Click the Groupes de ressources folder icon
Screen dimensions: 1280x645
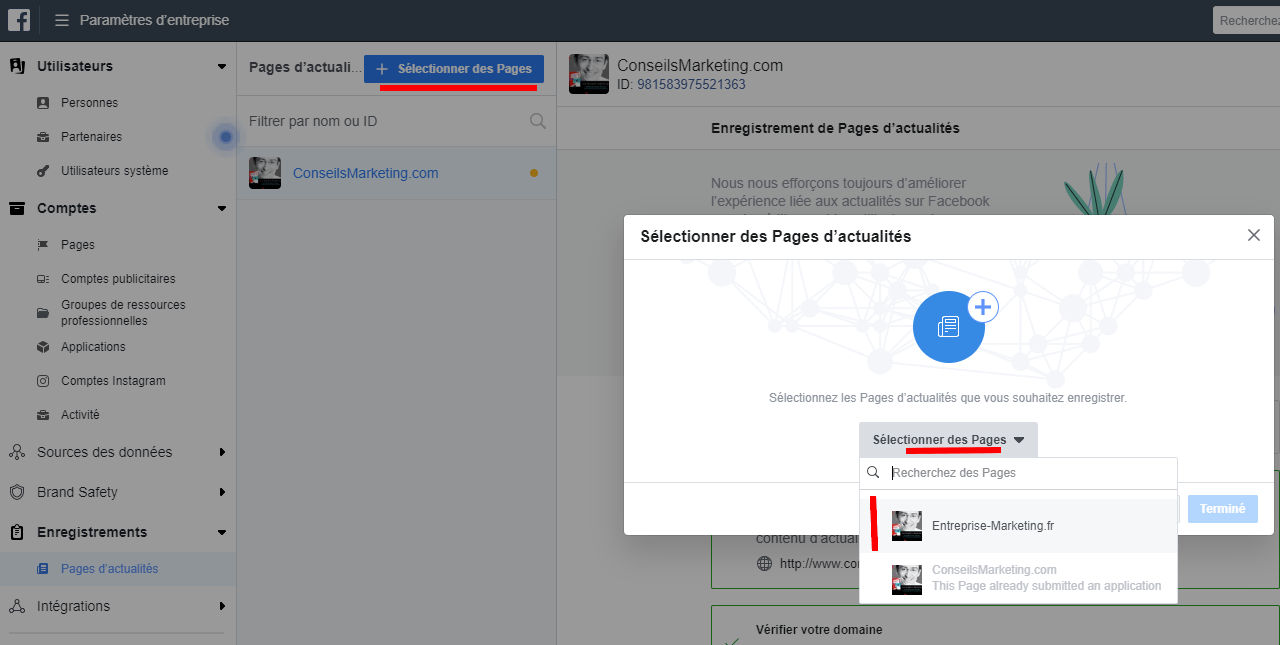click(x=43, y=313)
